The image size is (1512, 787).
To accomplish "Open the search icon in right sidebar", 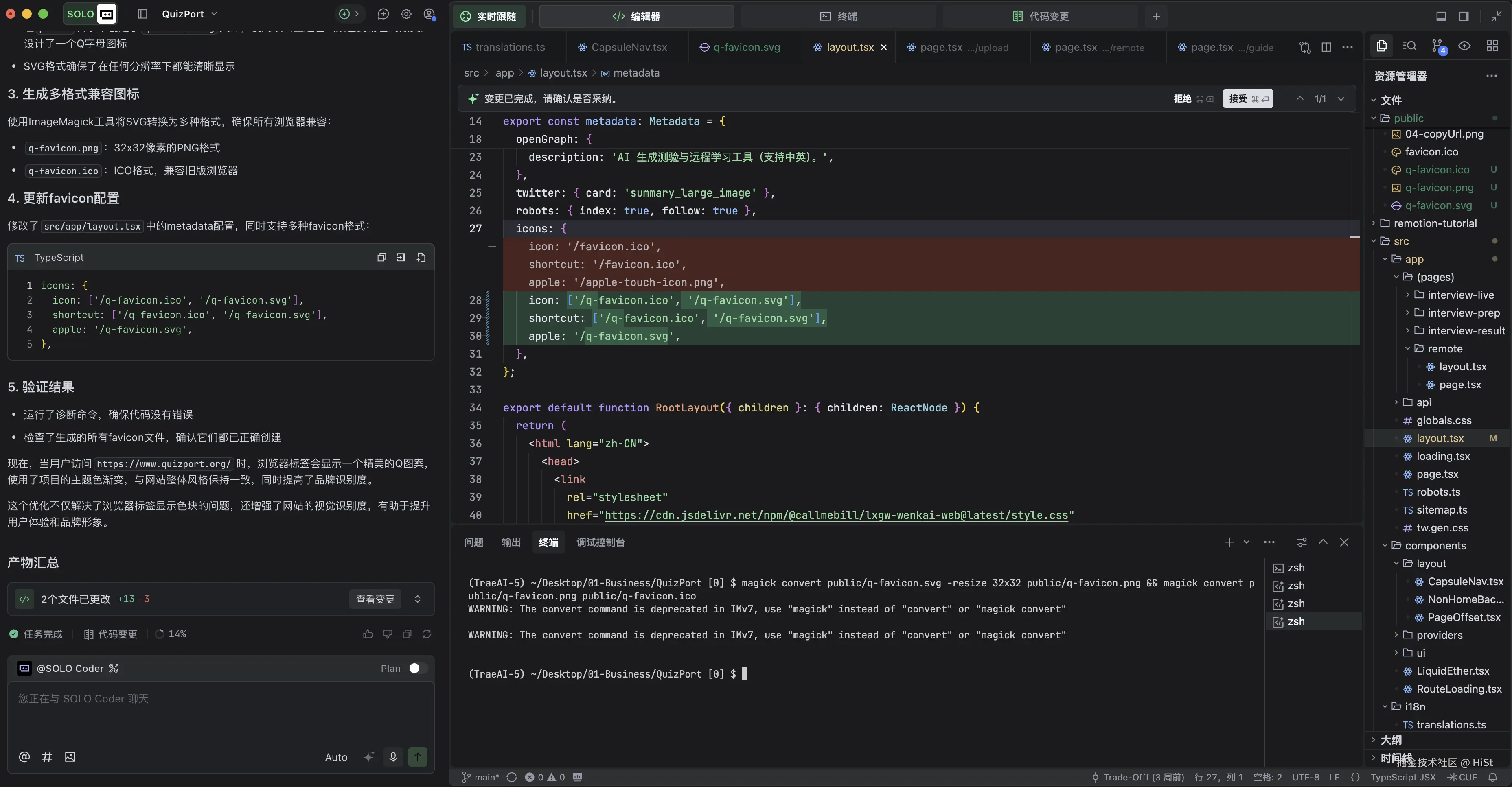I will pos(1409,46).
